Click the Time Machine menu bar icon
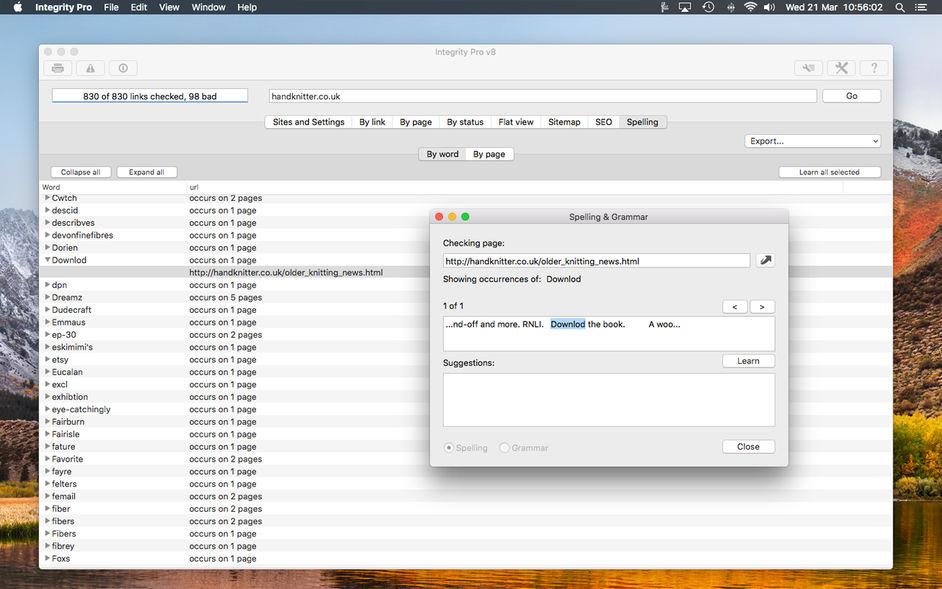Screen dimensions: 942x589 pyautogui.click(x=708, y=7)
